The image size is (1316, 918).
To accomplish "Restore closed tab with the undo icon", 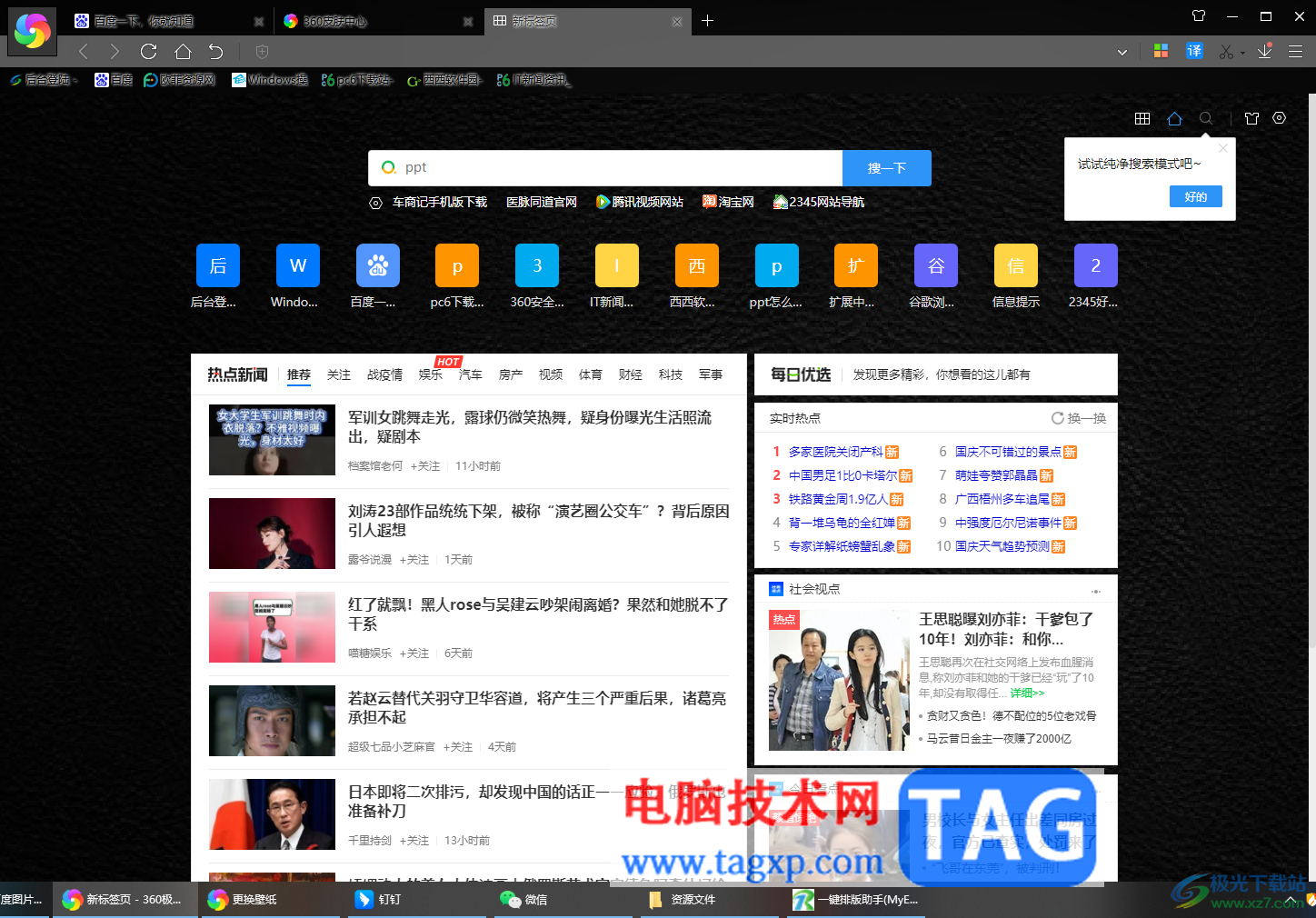I will coord(215,52).
